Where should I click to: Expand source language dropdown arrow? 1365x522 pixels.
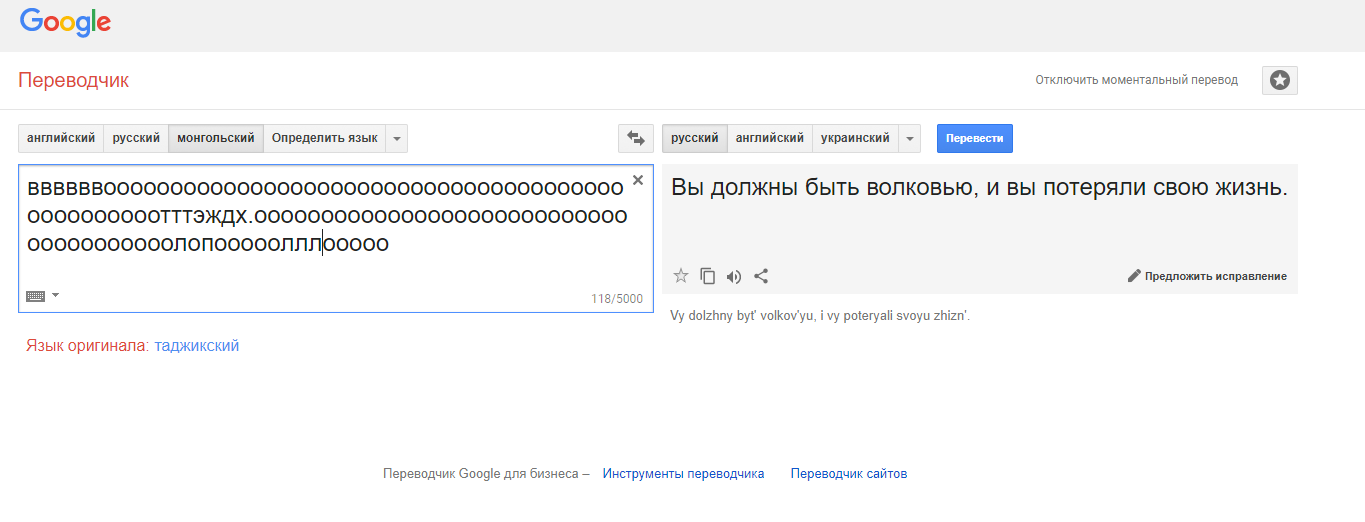click(397, 138)
